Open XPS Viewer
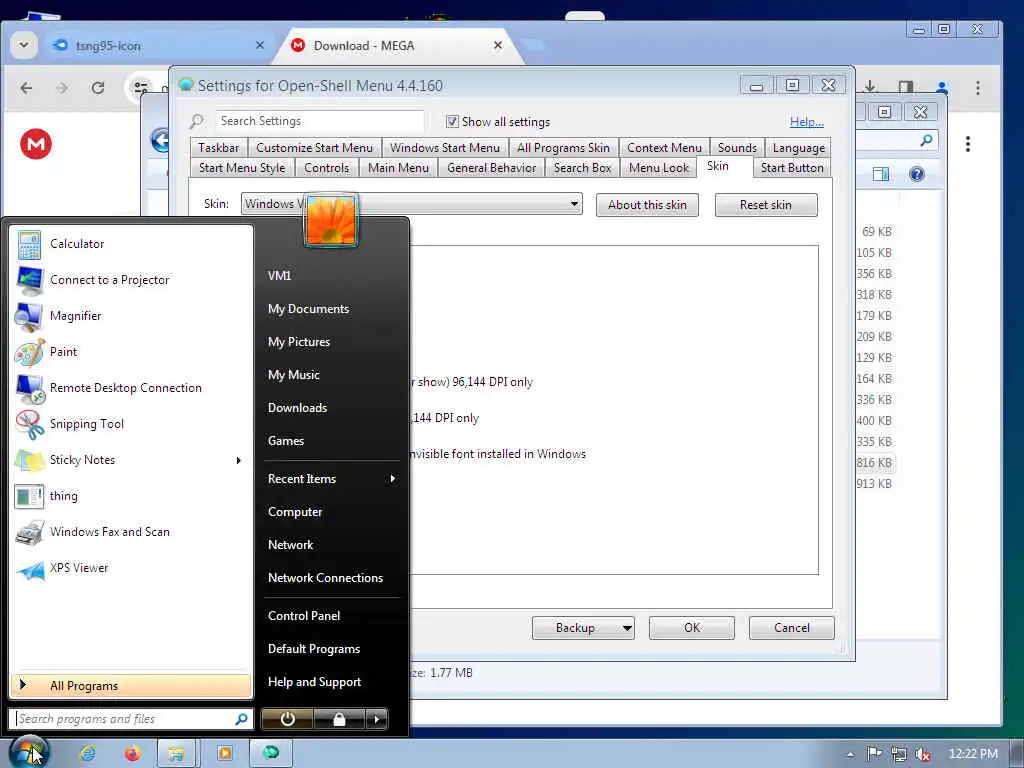The width and height of the screenshot is (1024, 768). click(131, 568)
